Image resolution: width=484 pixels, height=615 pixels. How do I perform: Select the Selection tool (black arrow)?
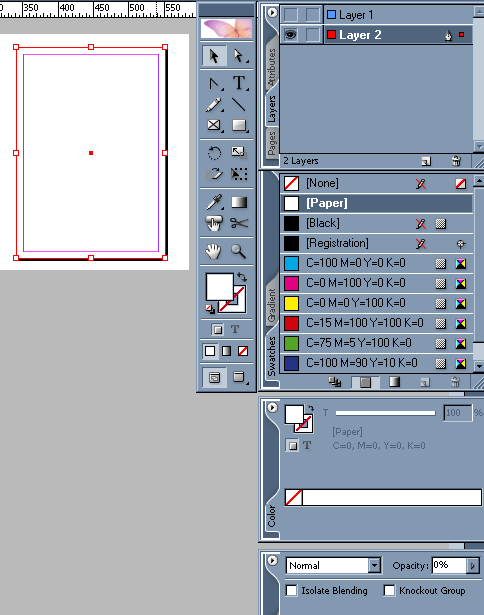[x=214, y=56]
